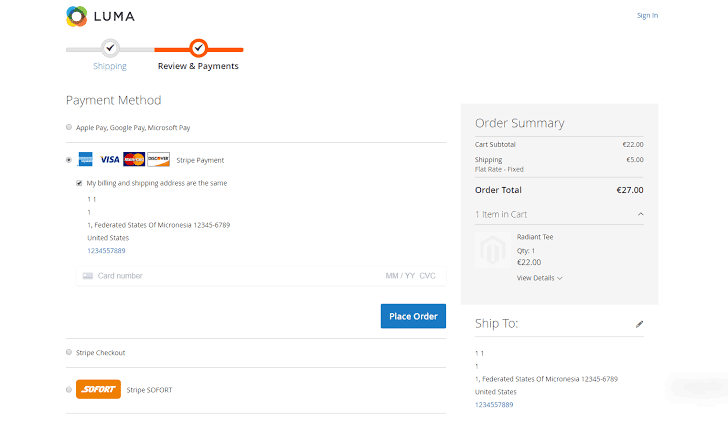Click the Stripe Checkout label text
Image resolution: width=728 pixels, height=421 pixels.
(101, 353)
